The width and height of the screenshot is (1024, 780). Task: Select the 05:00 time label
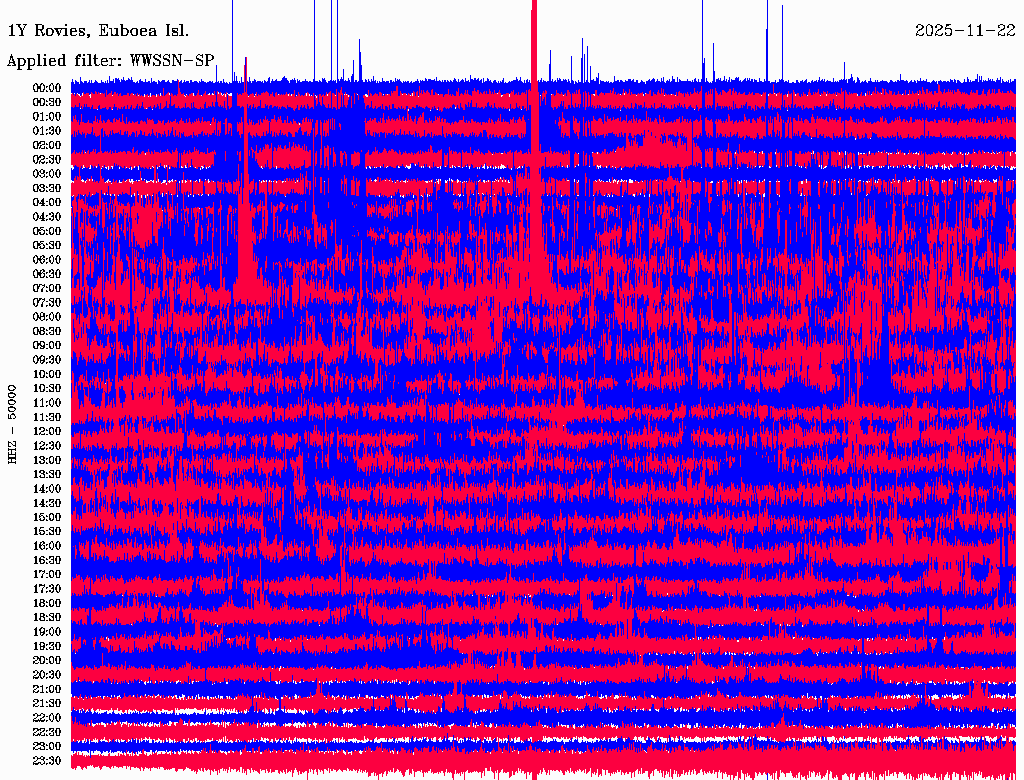tap(47, 231)
